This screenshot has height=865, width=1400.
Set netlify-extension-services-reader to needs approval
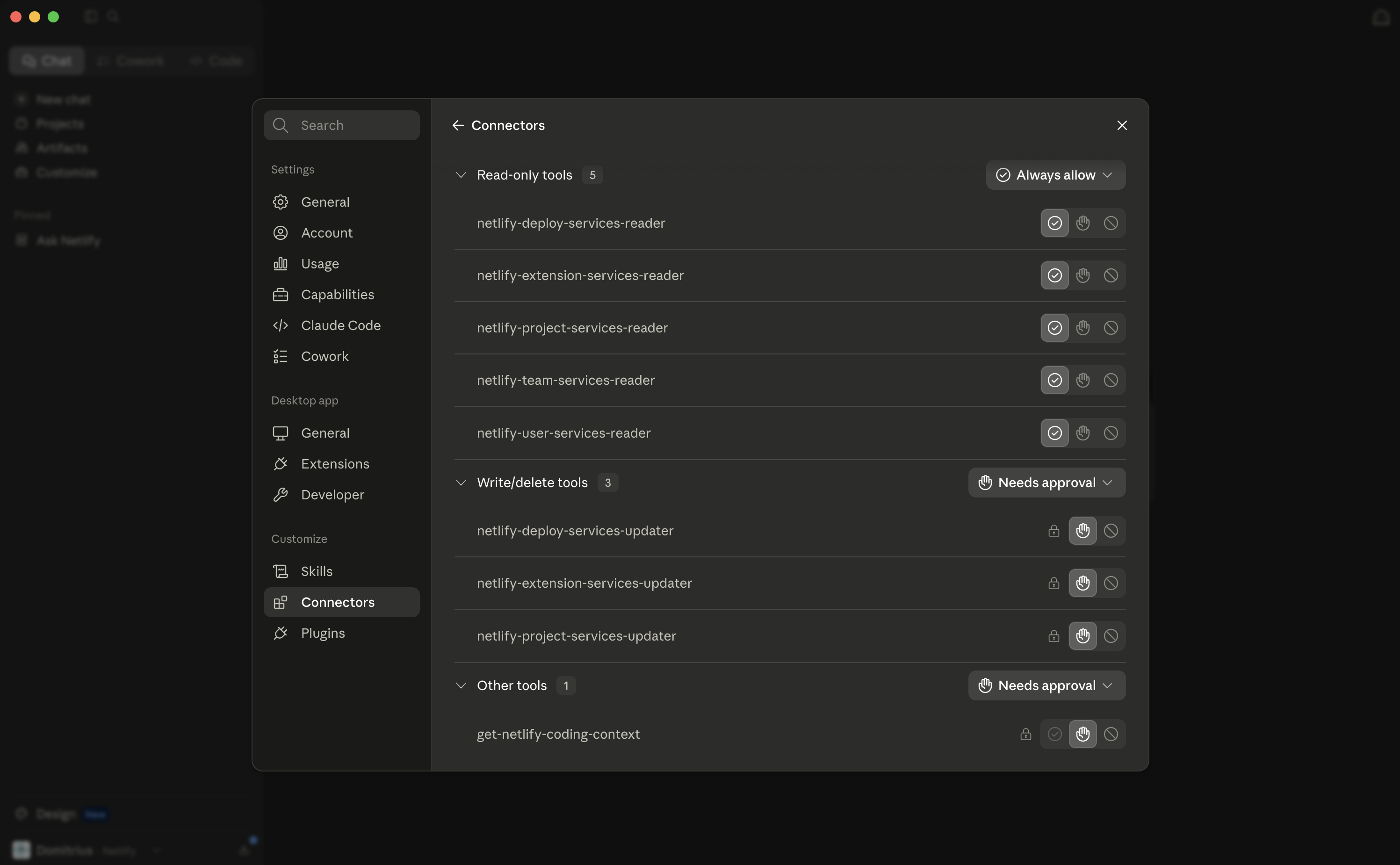(x=1082, y=275)
